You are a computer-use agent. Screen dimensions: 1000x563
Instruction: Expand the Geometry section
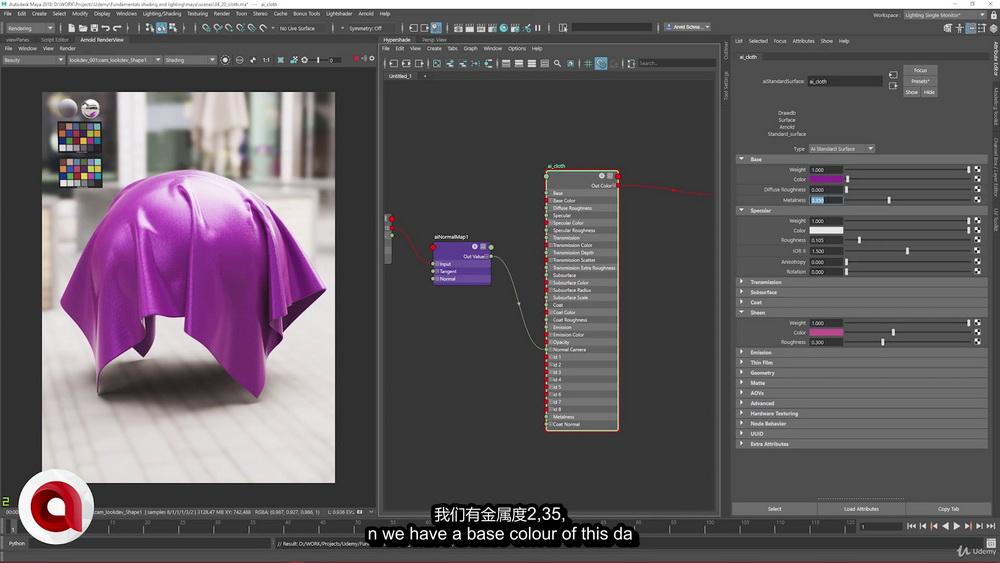click(x=741, y=372)
